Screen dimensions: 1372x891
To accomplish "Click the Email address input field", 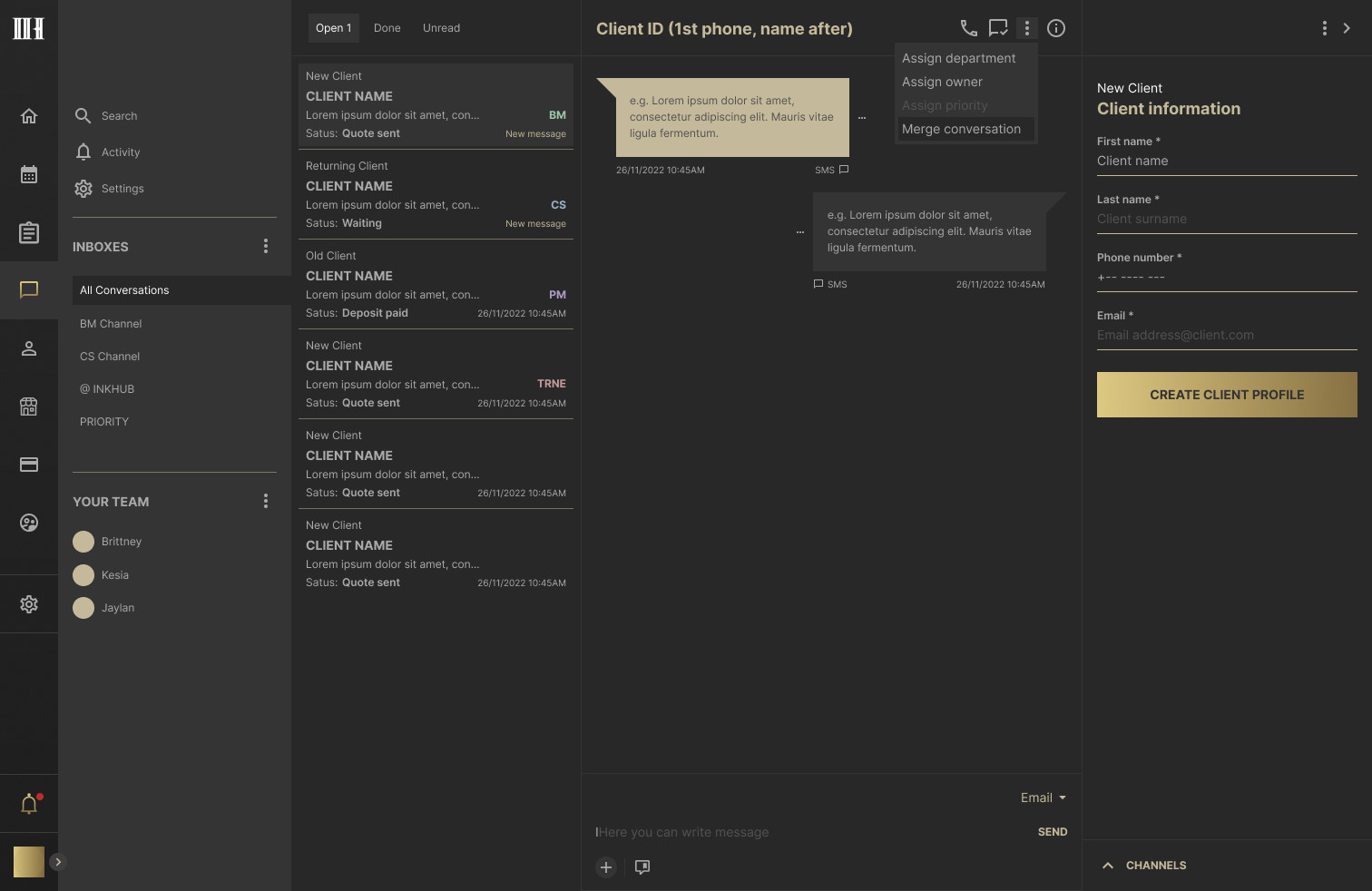I will coord(1227,336).
